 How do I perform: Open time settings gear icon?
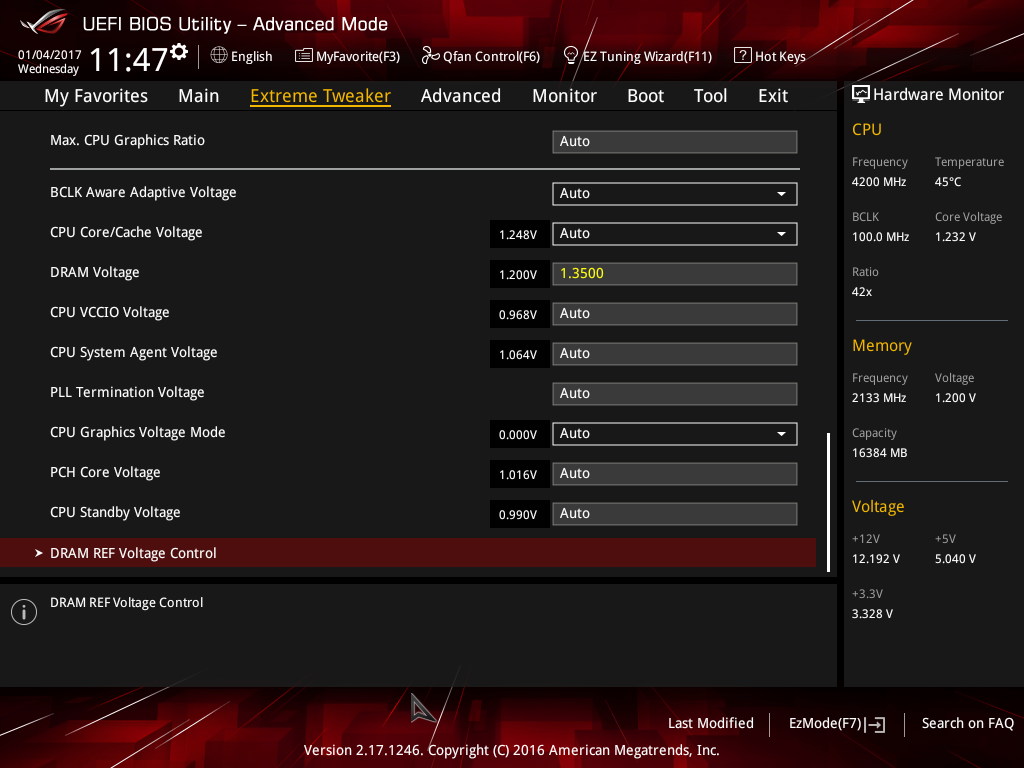tap(179, 51)
